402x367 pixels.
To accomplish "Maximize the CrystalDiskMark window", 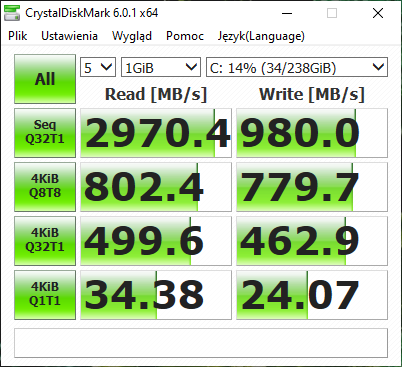I will [x=332, y=13].
